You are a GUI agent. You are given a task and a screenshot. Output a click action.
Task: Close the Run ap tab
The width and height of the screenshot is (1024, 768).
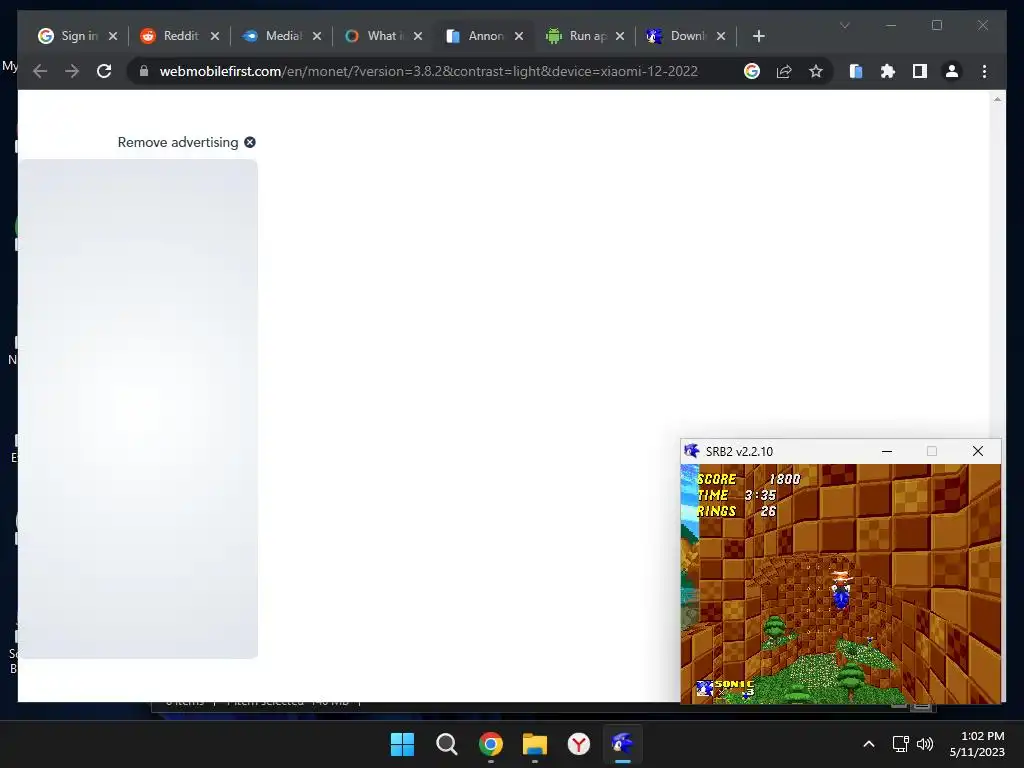(620, 36)
